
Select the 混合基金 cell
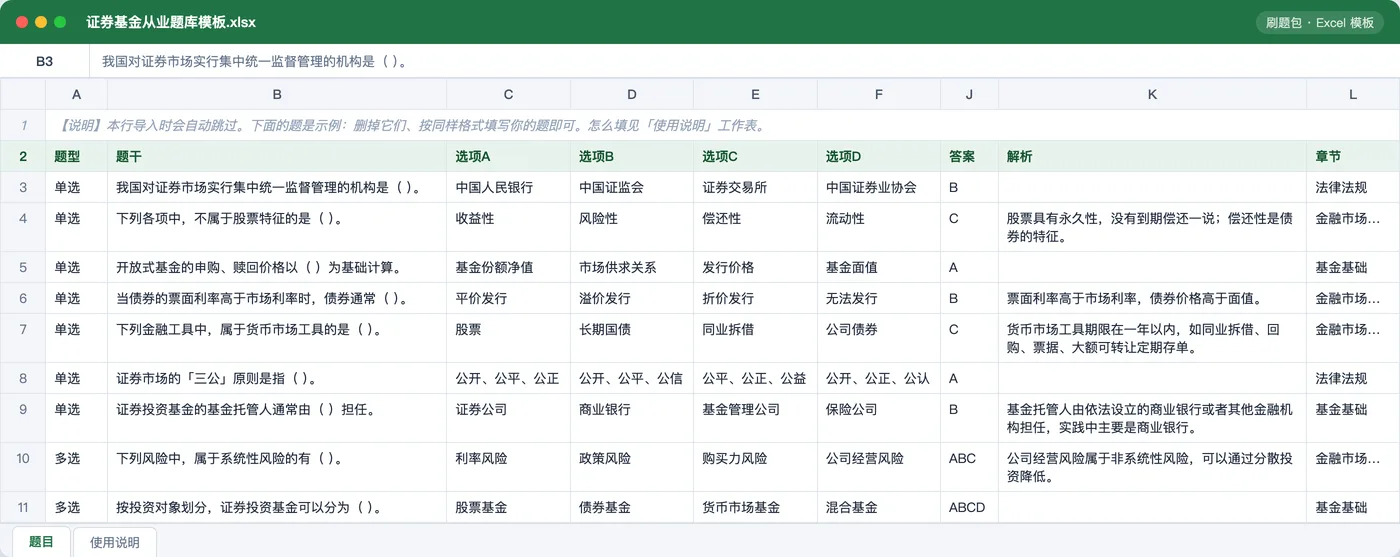[x=879, y=507]
